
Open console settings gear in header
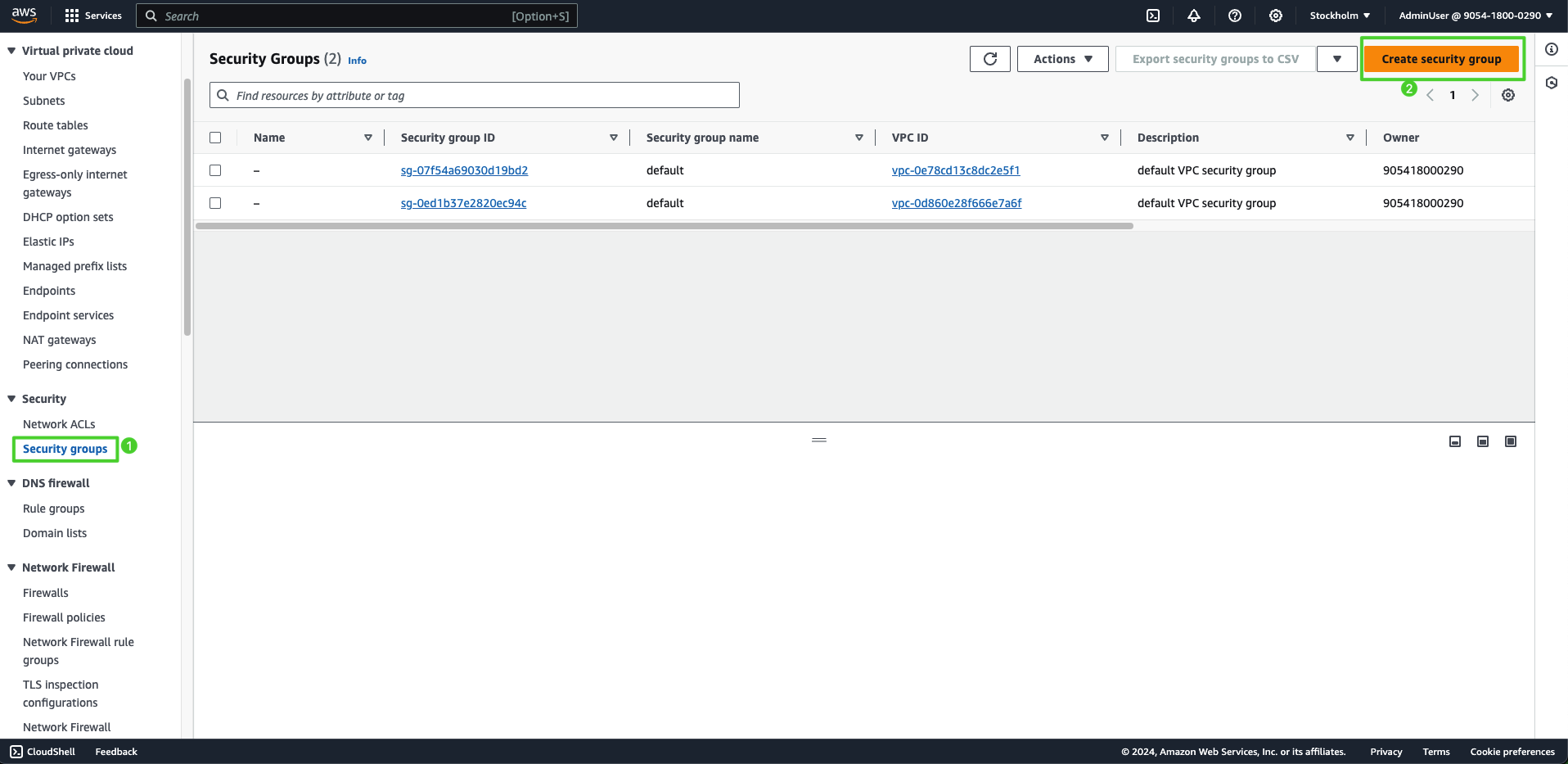coord(1276,16)
